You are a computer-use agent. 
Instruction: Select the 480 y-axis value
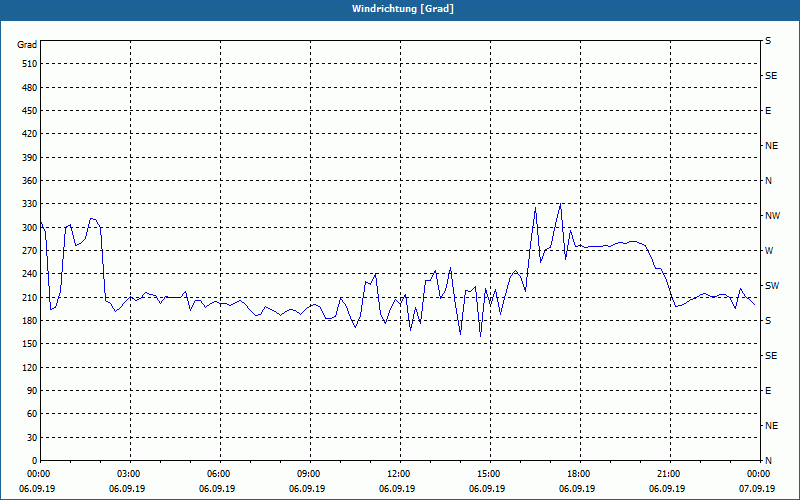click(30, 88)
